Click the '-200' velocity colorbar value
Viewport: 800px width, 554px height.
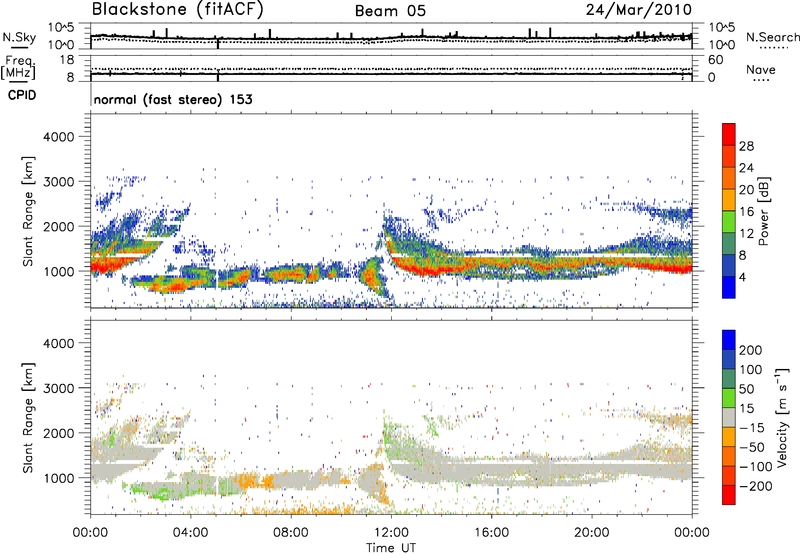(x=756, y=486)
